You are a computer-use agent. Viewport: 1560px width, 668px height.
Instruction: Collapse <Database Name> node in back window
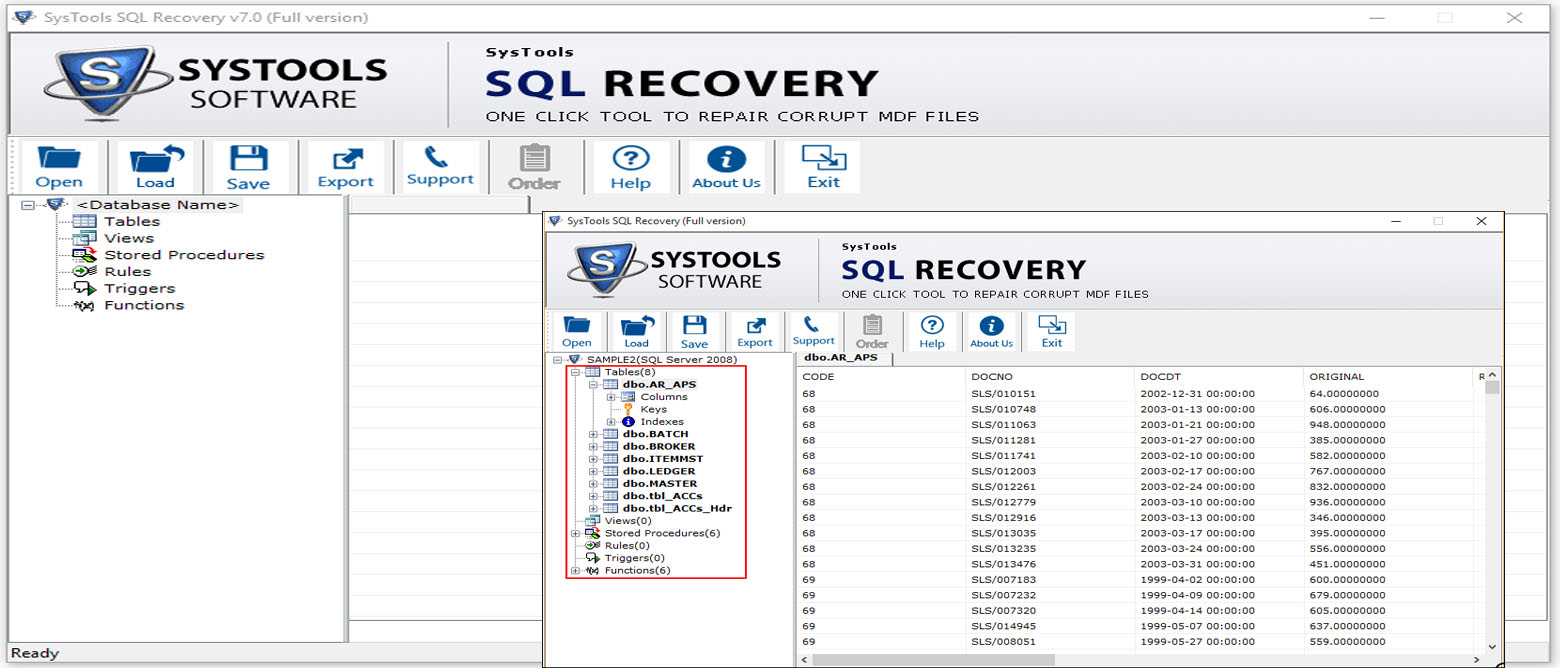[x=27, y=205]
